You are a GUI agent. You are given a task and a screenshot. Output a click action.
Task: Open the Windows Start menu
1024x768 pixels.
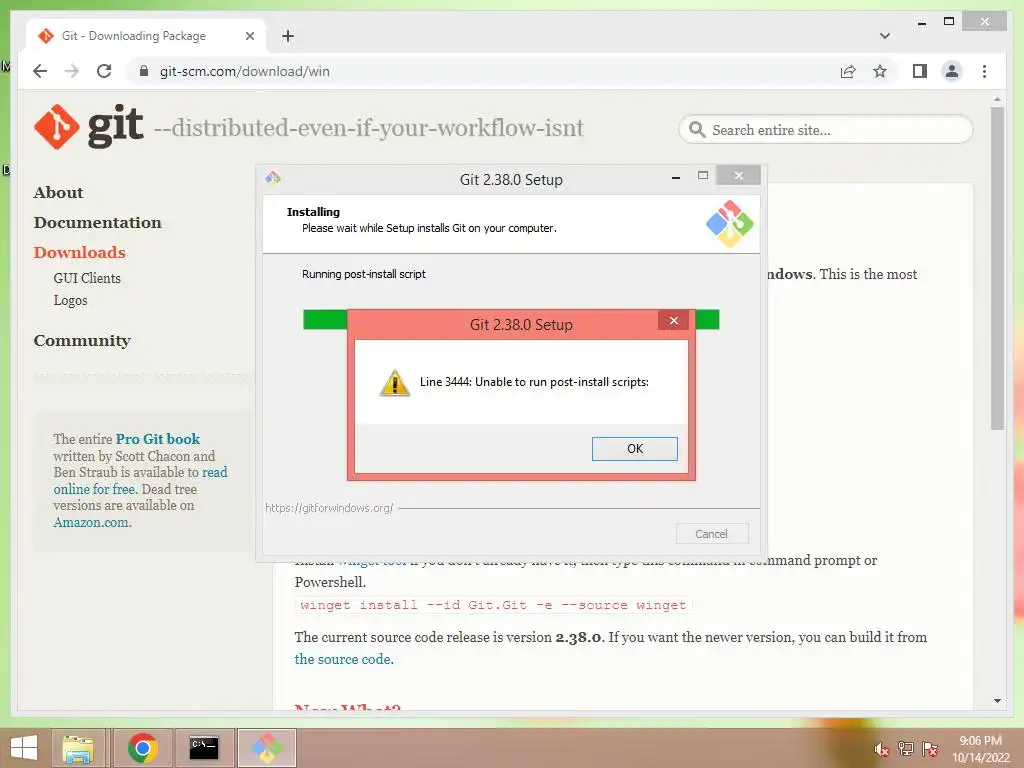pyautogui.click(x=24, y=748)
